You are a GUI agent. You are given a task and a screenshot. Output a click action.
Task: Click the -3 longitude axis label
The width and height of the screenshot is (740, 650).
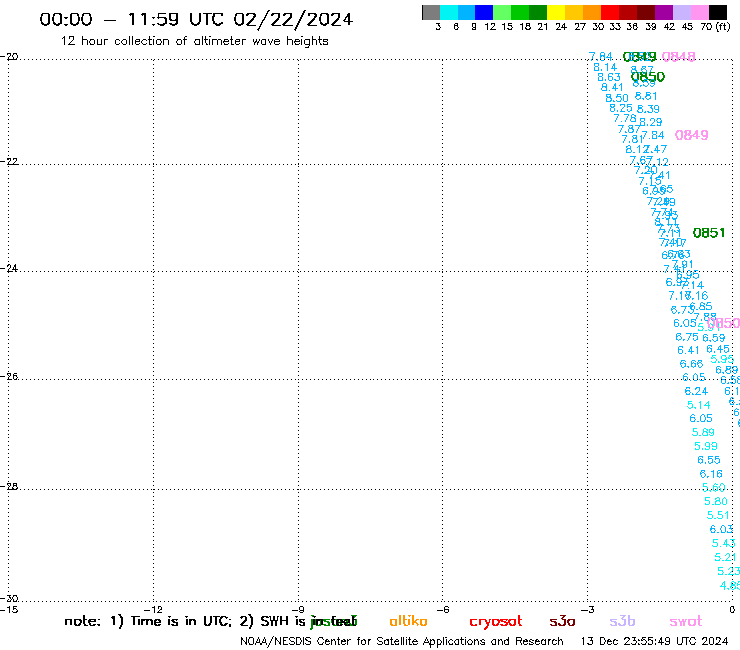(x=588, y=610)
